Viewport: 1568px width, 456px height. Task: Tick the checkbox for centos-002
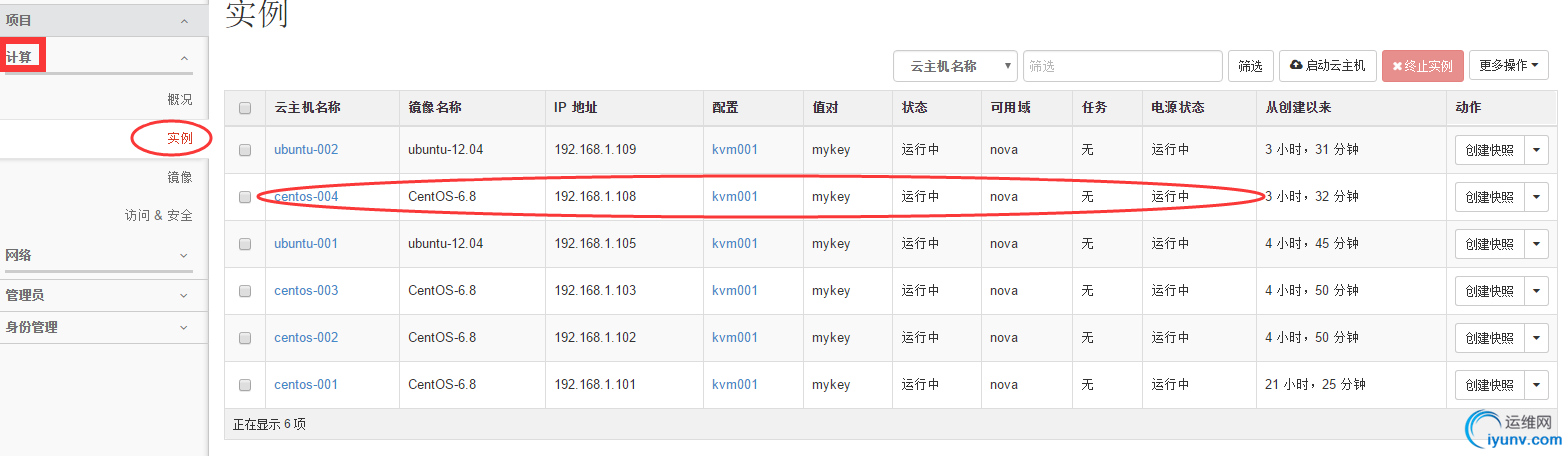pos(245,338)
